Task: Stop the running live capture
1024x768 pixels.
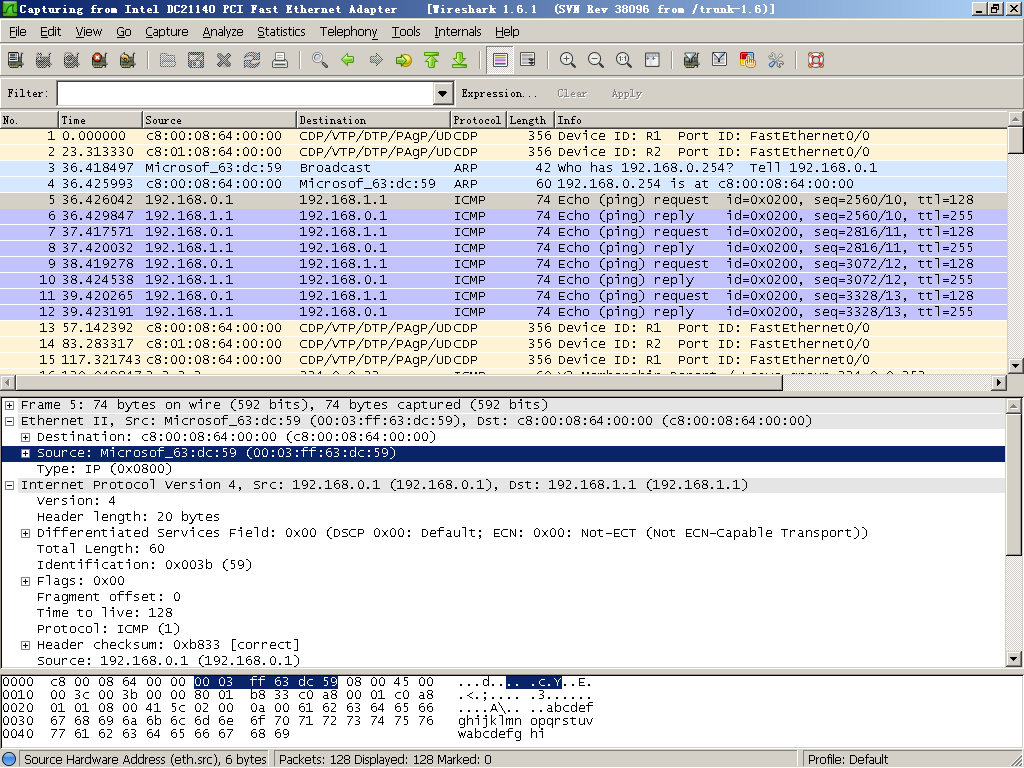Action: click(x=99, y=61)
